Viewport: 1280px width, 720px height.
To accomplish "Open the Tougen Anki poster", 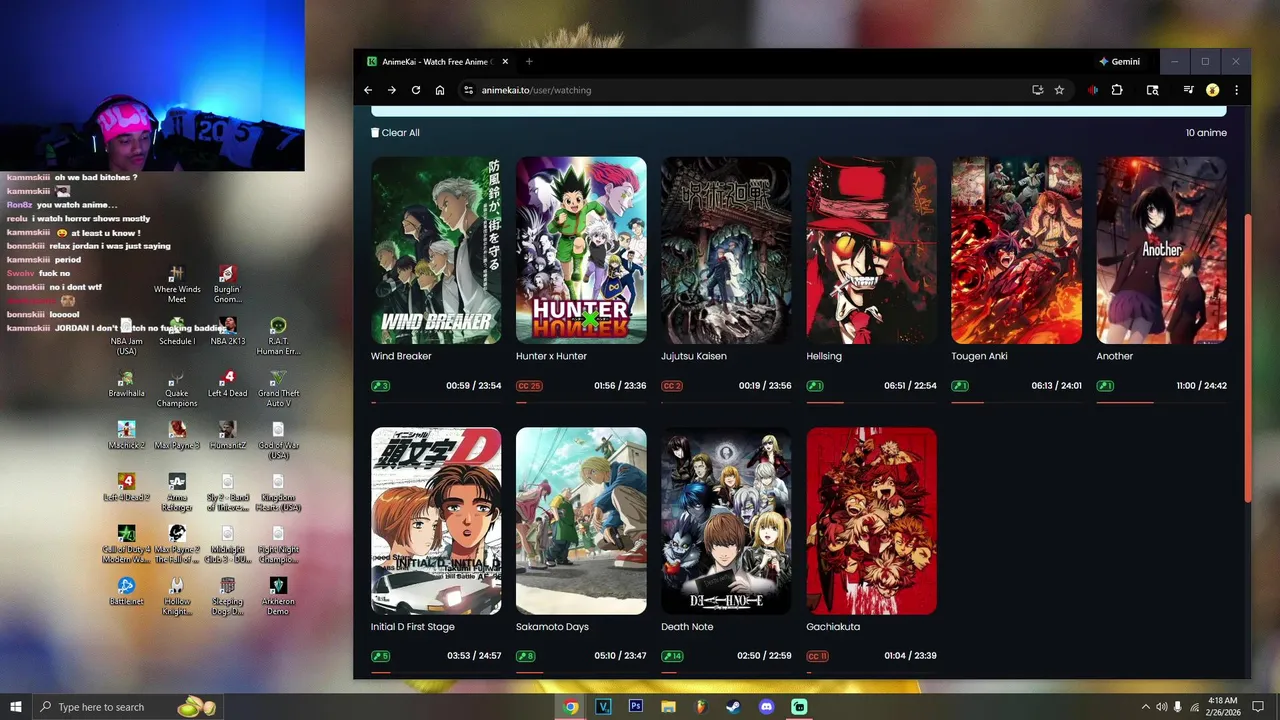I will 1016,250.
